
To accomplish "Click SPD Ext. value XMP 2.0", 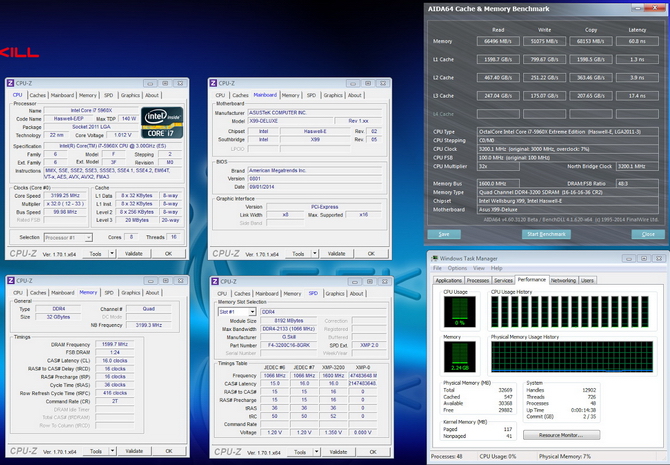I will click(x=369, y=345).
